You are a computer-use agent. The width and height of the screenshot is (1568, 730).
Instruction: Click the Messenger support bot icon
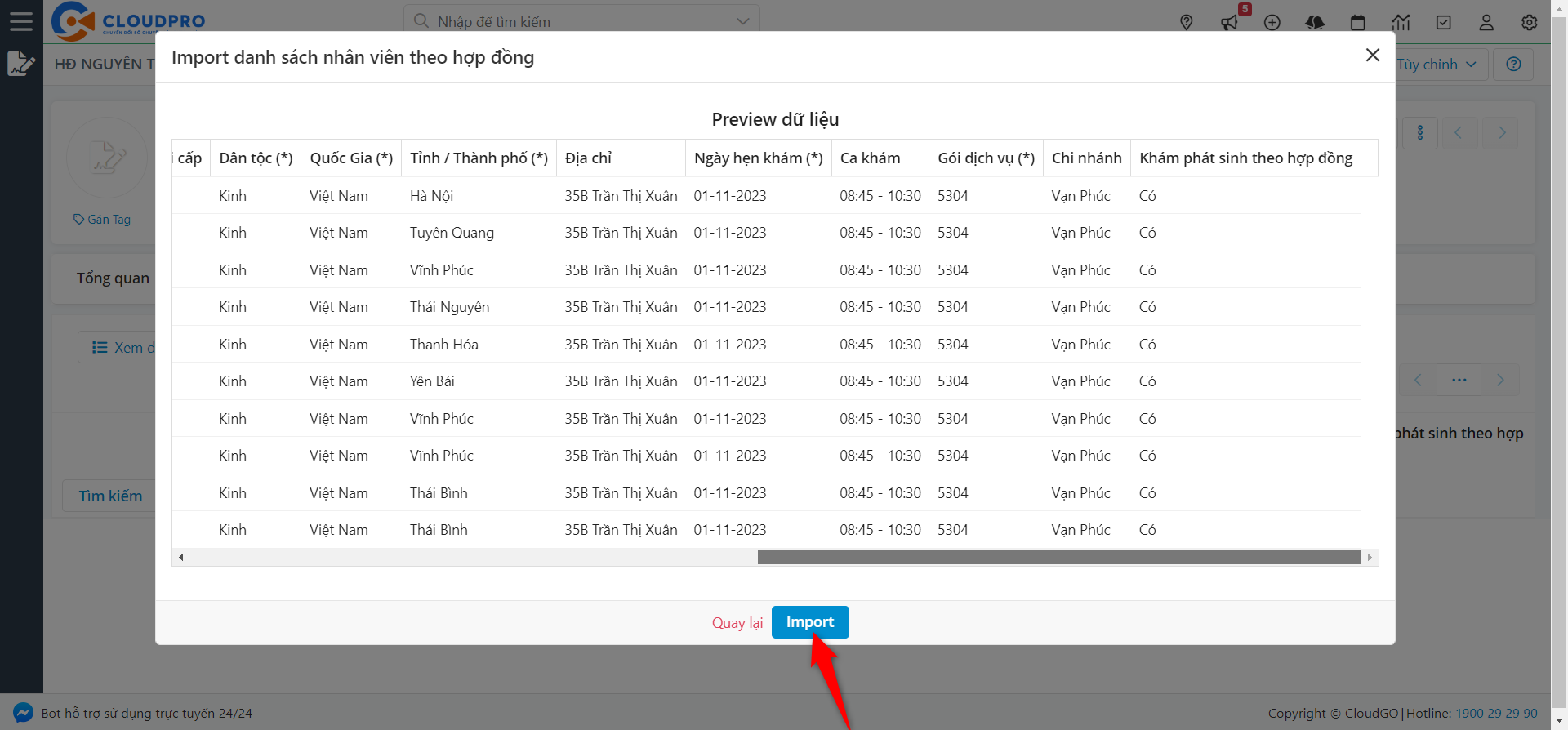tap(23, 713)
